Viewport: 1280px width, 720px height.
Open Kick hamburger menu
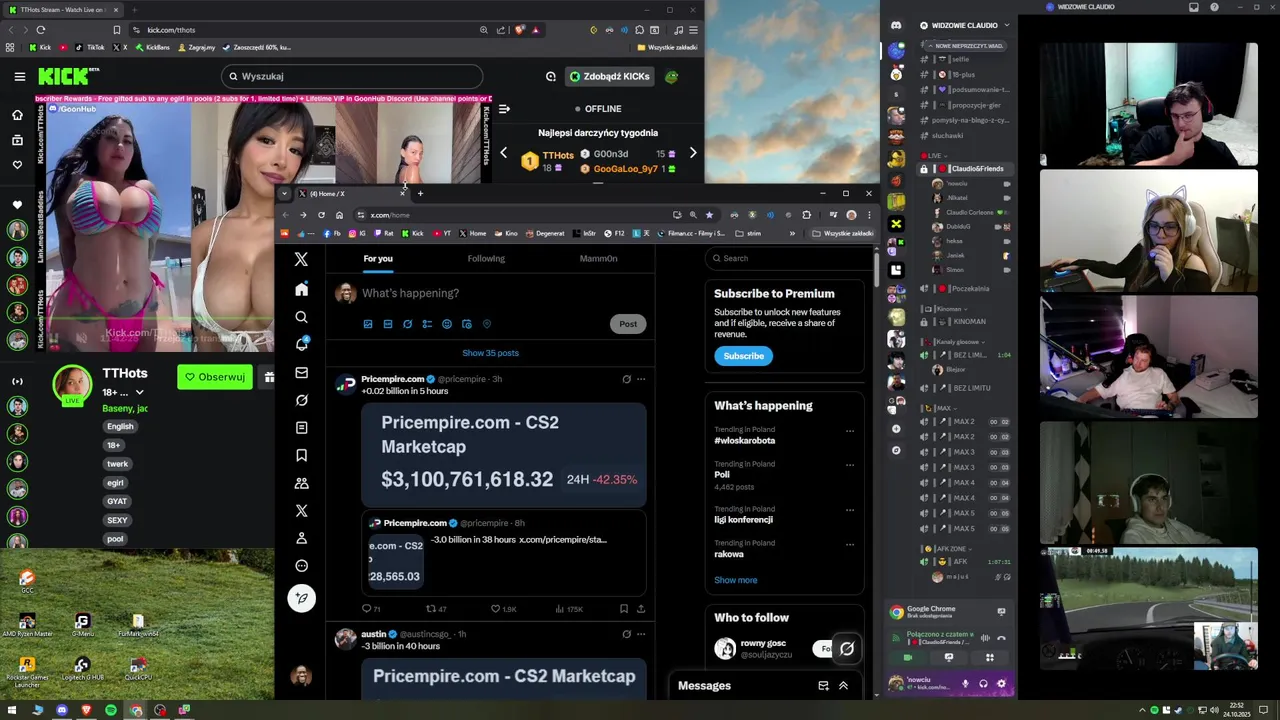[x=19, y=76]
